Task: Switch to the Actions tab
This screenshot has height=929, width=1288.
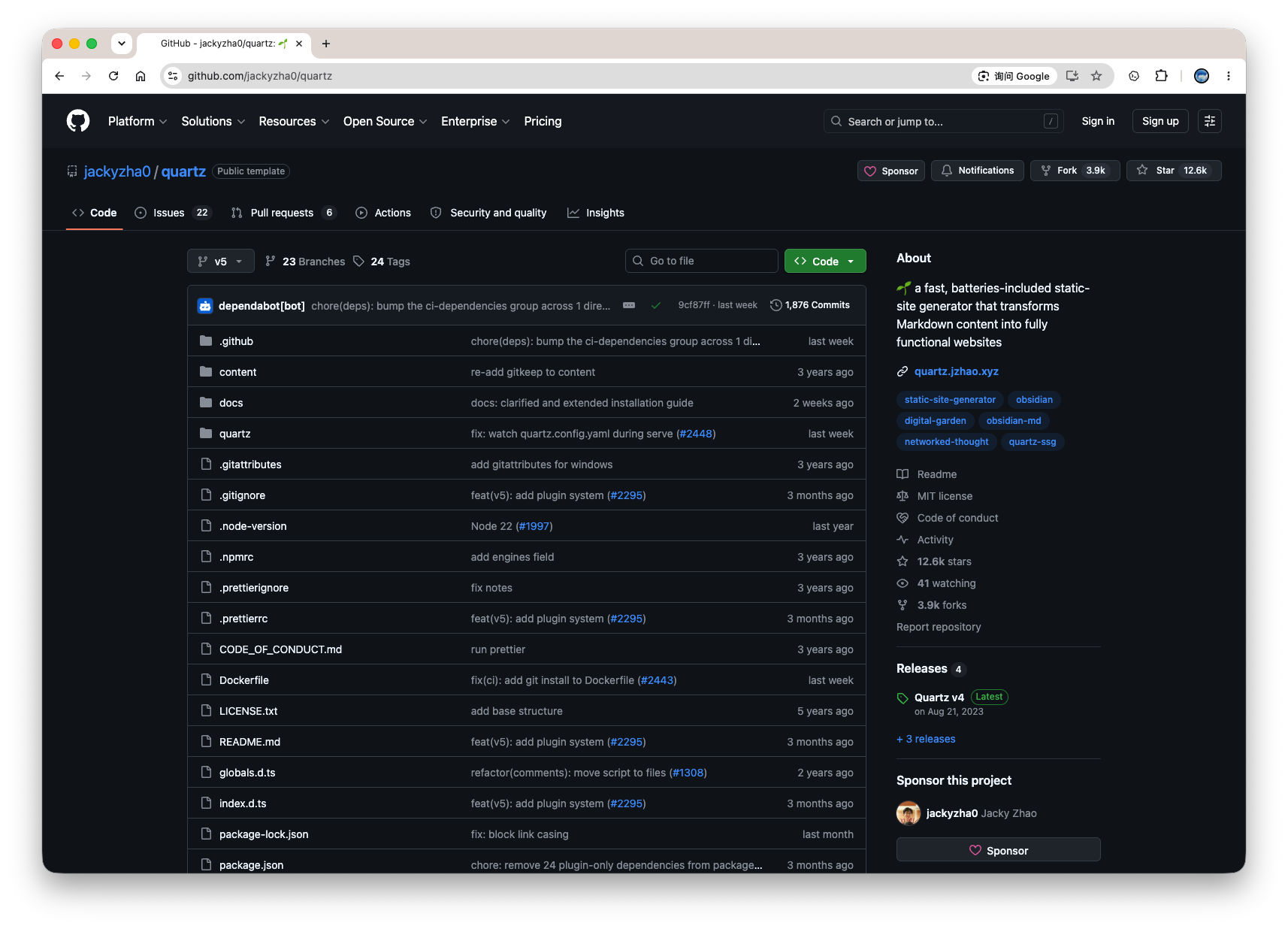Action: [383, 213]
